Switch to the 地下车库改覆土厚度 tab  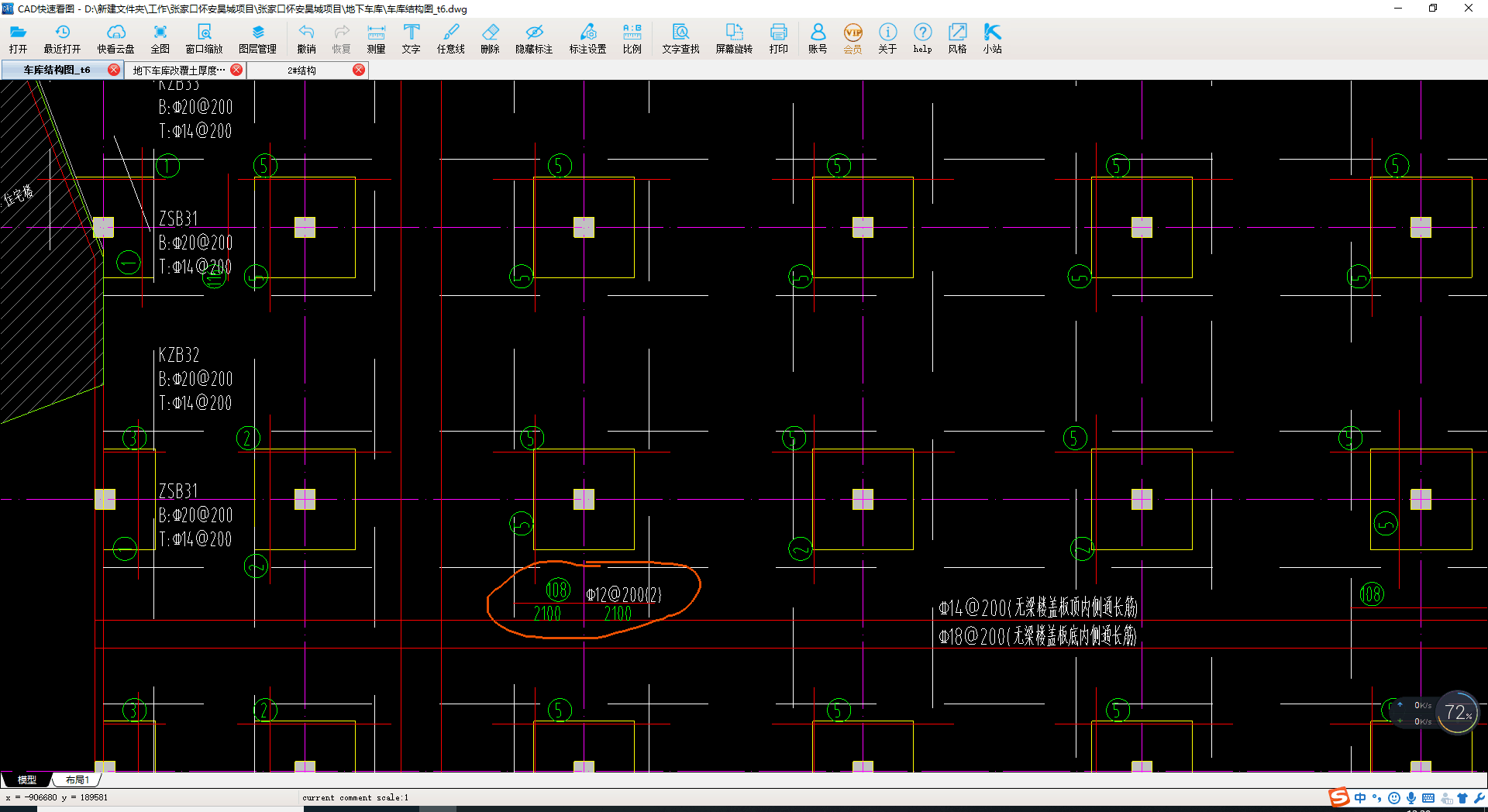[x=179, y=70]
